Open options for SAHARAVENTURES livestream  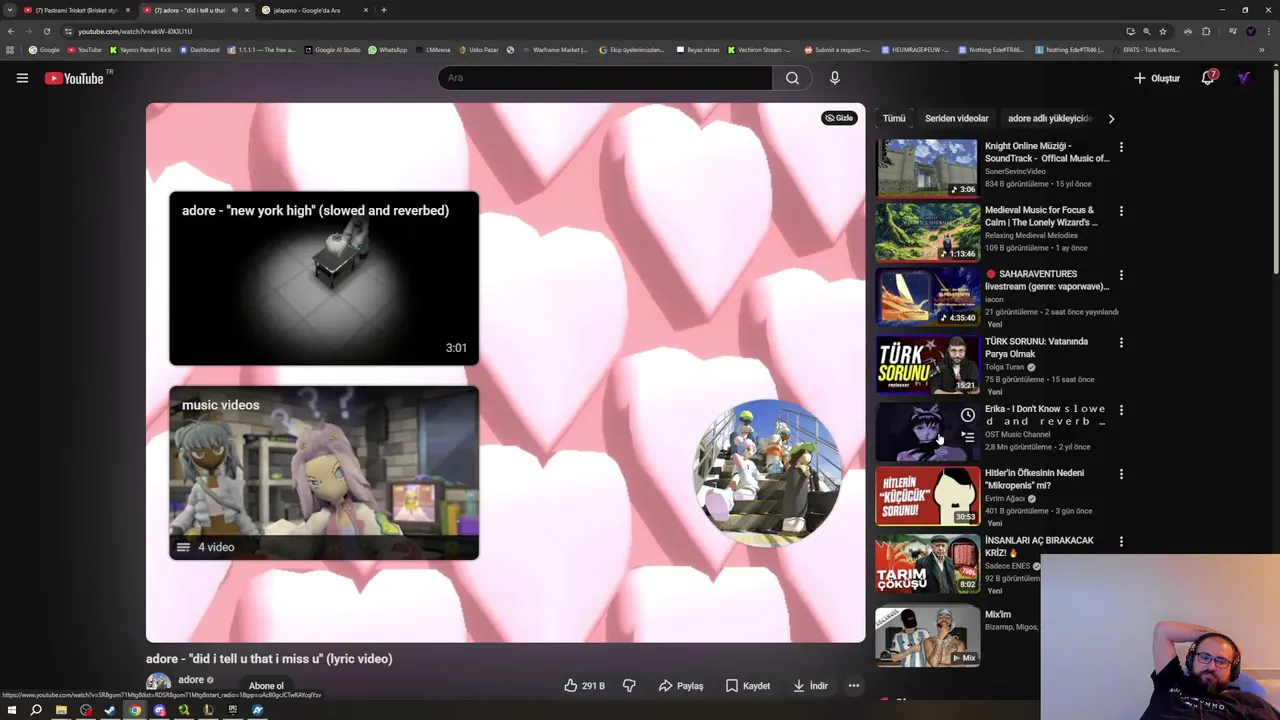tap(1121, 275)
